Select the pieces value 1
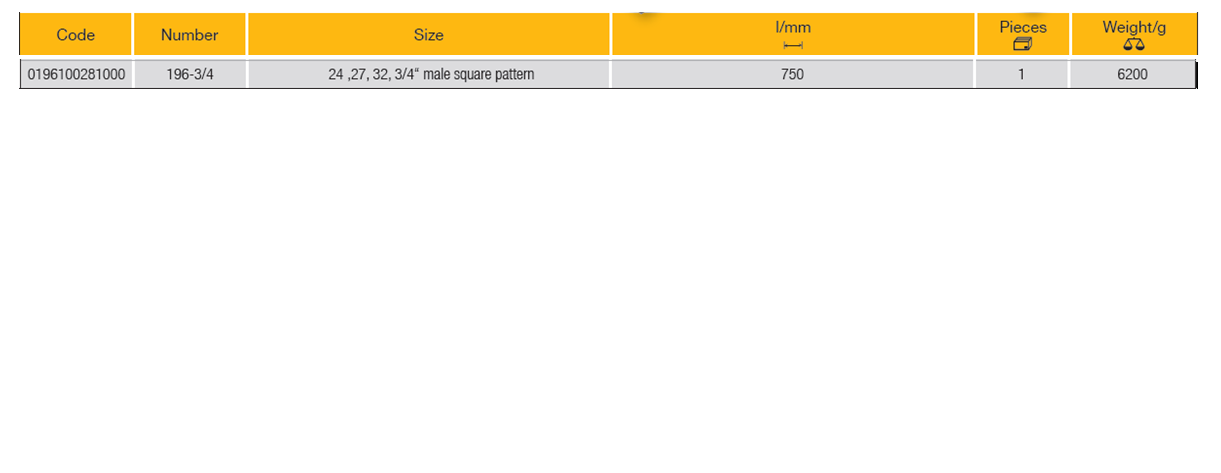Viewport: 1221px width, 473px height. coord(1021,74)
